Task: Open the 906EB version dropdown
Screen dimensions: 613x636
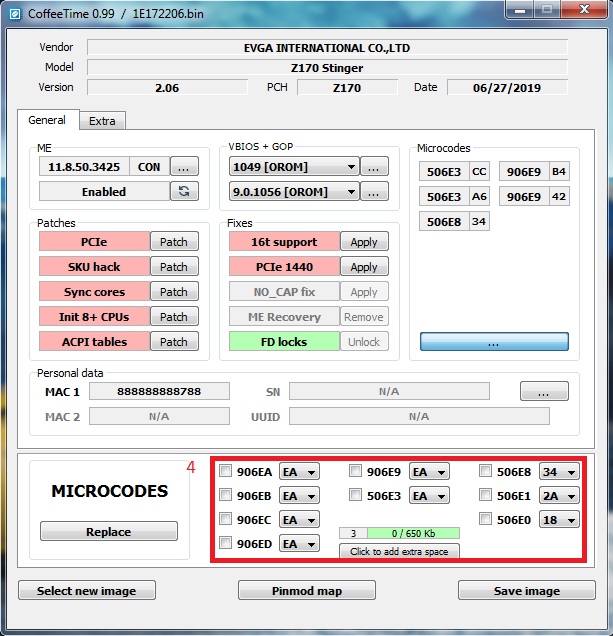Action: tap(299, 496)
